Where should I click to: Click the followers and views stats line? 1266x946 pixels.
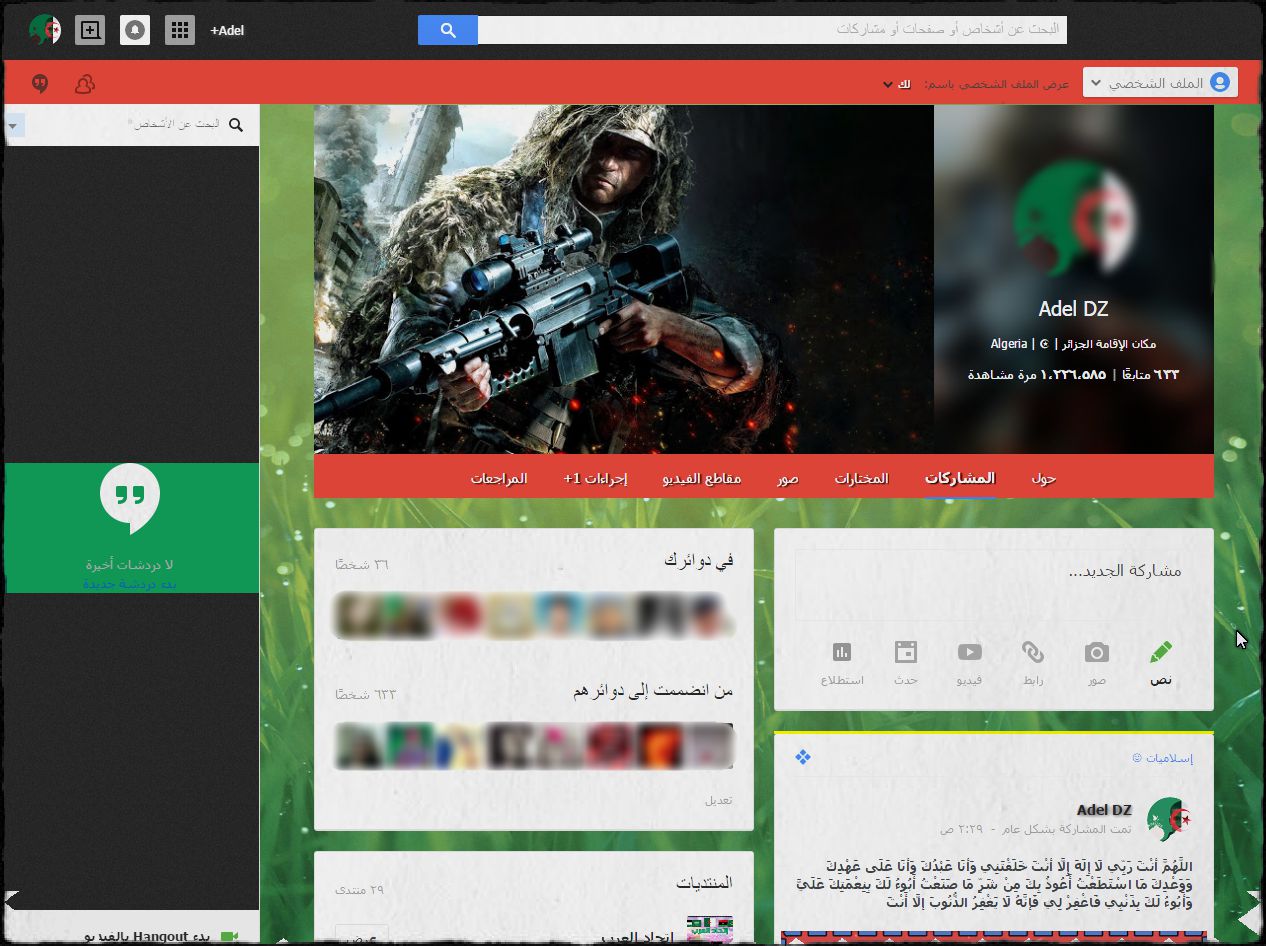point(1073,375)
